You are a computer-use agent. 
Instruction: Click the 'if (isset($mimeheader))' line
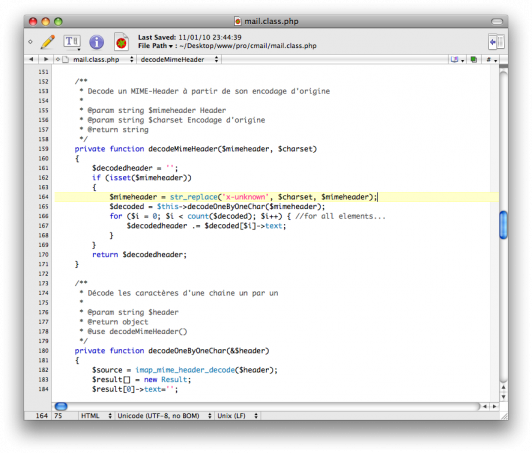[x=142, y=178]
